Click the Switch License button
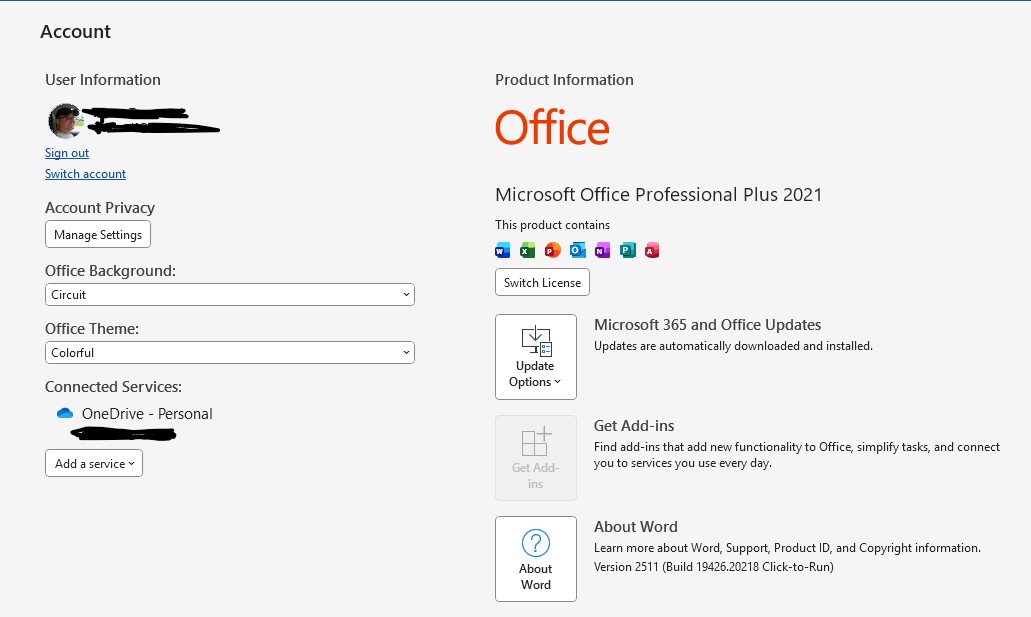Viewport: 1031px width, 617px height. pos(542,282)
